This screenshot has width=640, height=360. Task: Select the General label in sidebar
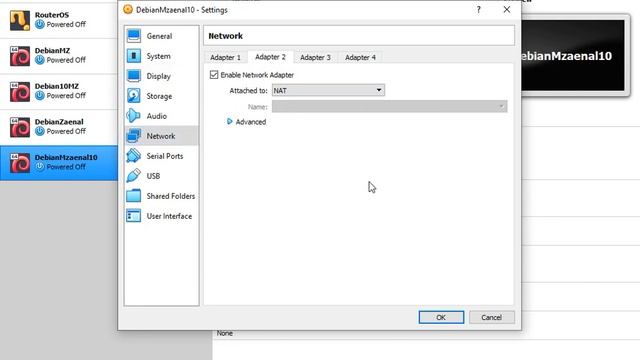[x=159, y=36]
